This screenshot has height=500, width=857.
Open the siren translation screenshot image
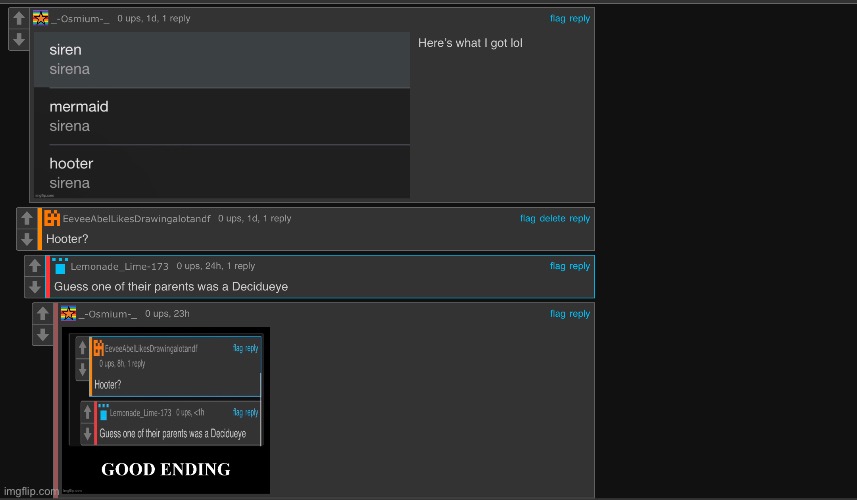pos(222,114)
